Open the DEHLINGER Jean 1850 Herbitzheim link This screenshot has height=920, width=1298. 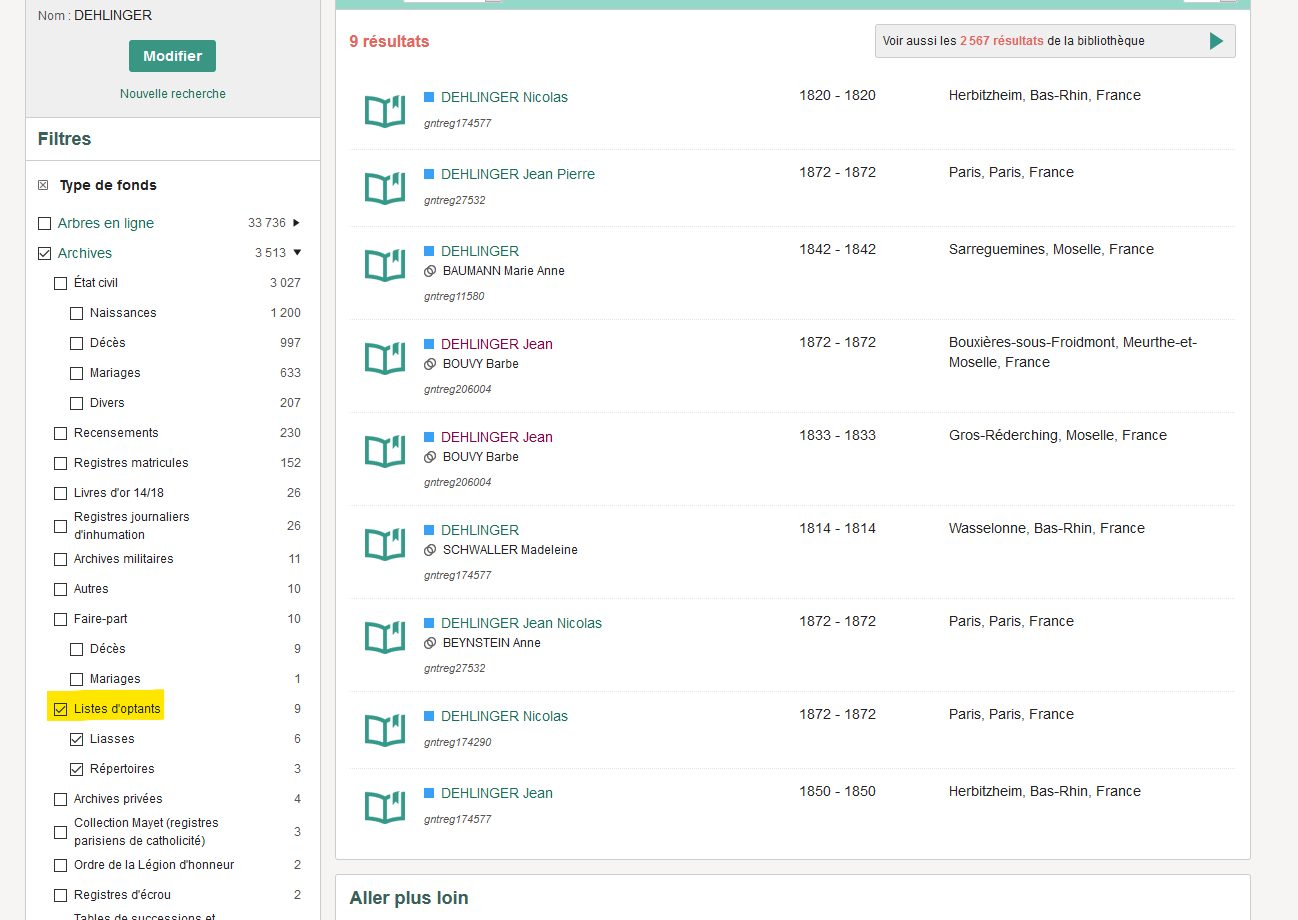tap(496, 793)
